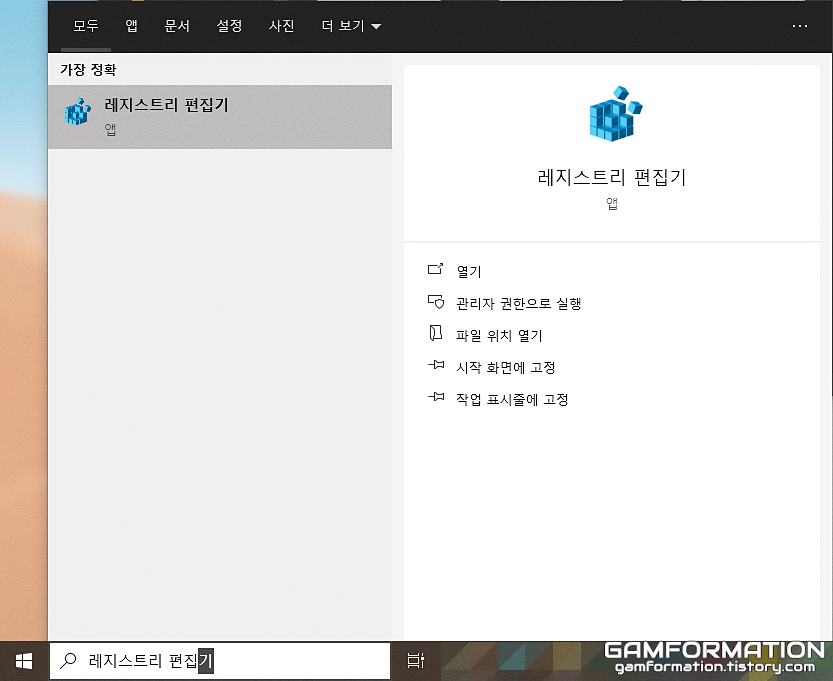This screenshot has height=681, width=833.
Task: Open Task View on the taskbar
Action: [x=415, y=660]
